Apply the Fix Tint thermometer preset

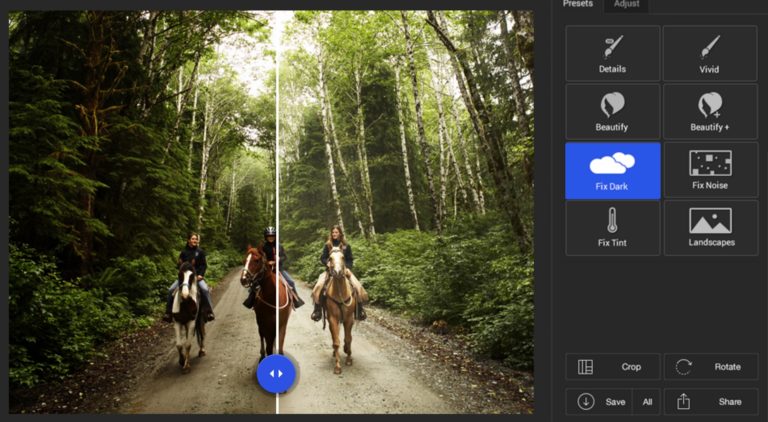(x=612, y=228)
